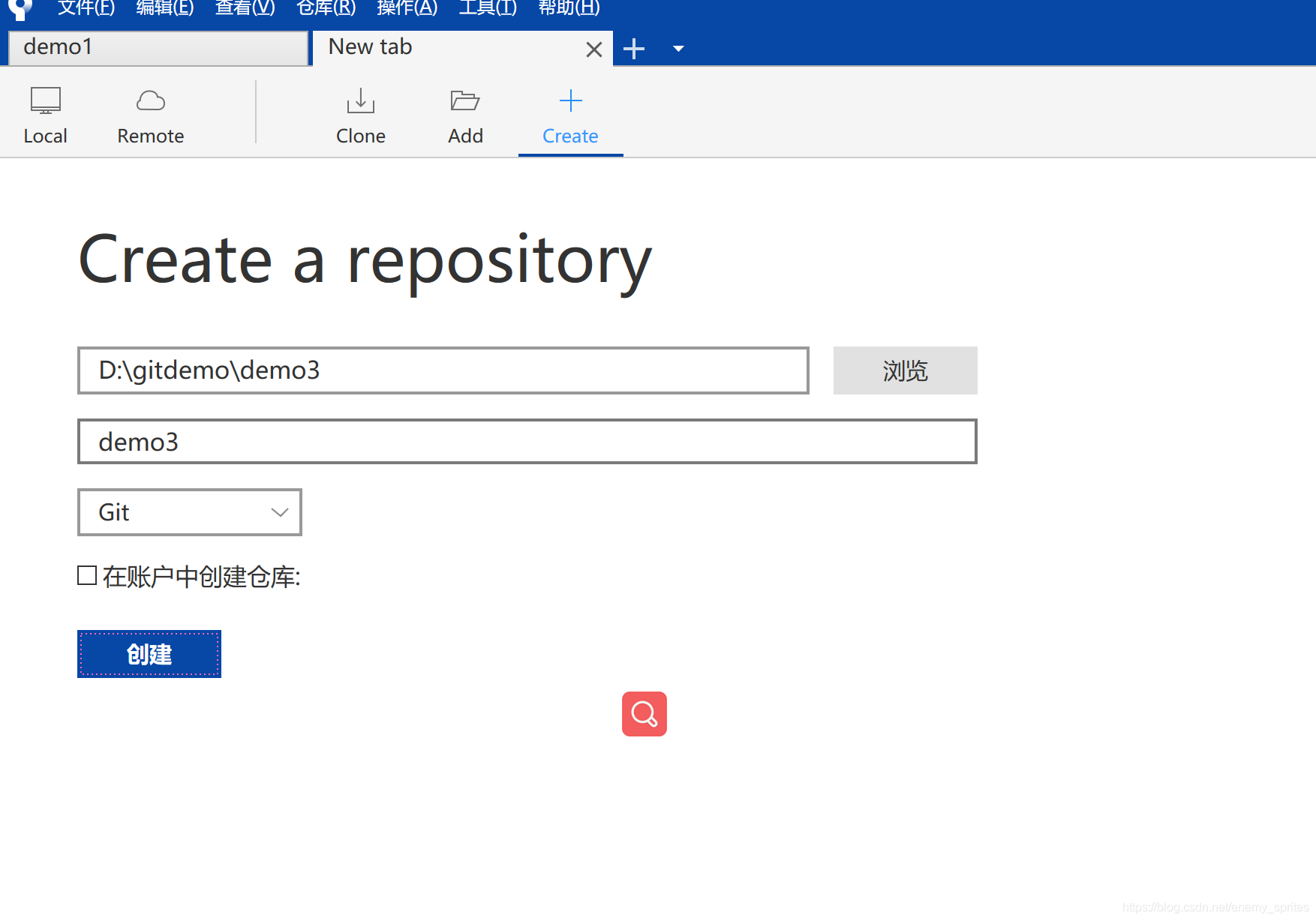
Task: Expand the tab list dropdown arrow
Action: click(x=678, y=49)
